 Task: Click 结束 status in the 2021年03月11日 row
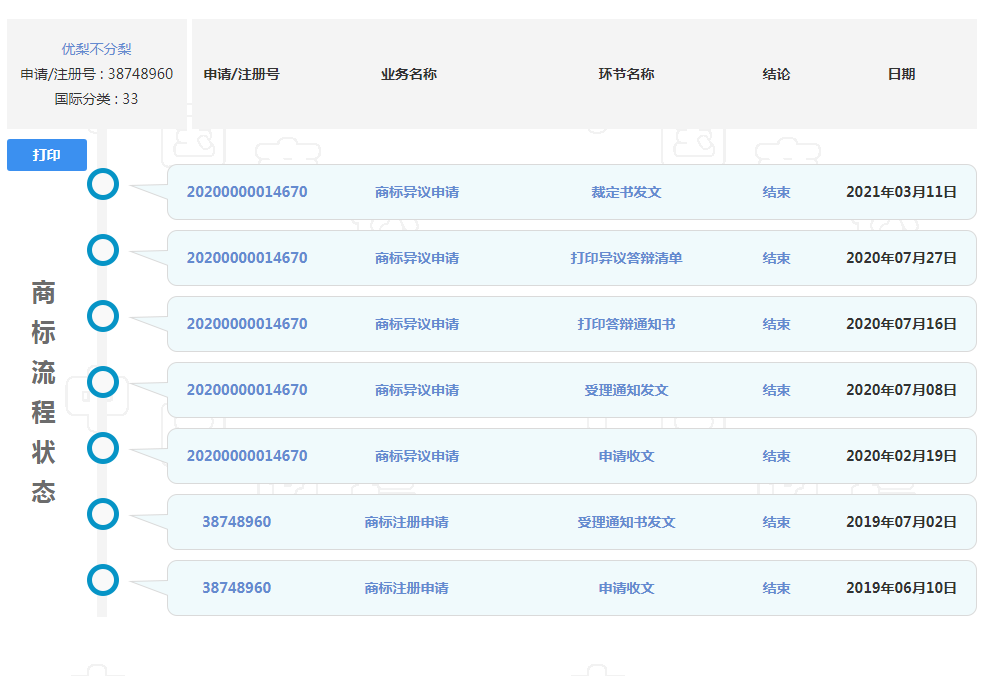pyautogui.click(x=776, y=192)
